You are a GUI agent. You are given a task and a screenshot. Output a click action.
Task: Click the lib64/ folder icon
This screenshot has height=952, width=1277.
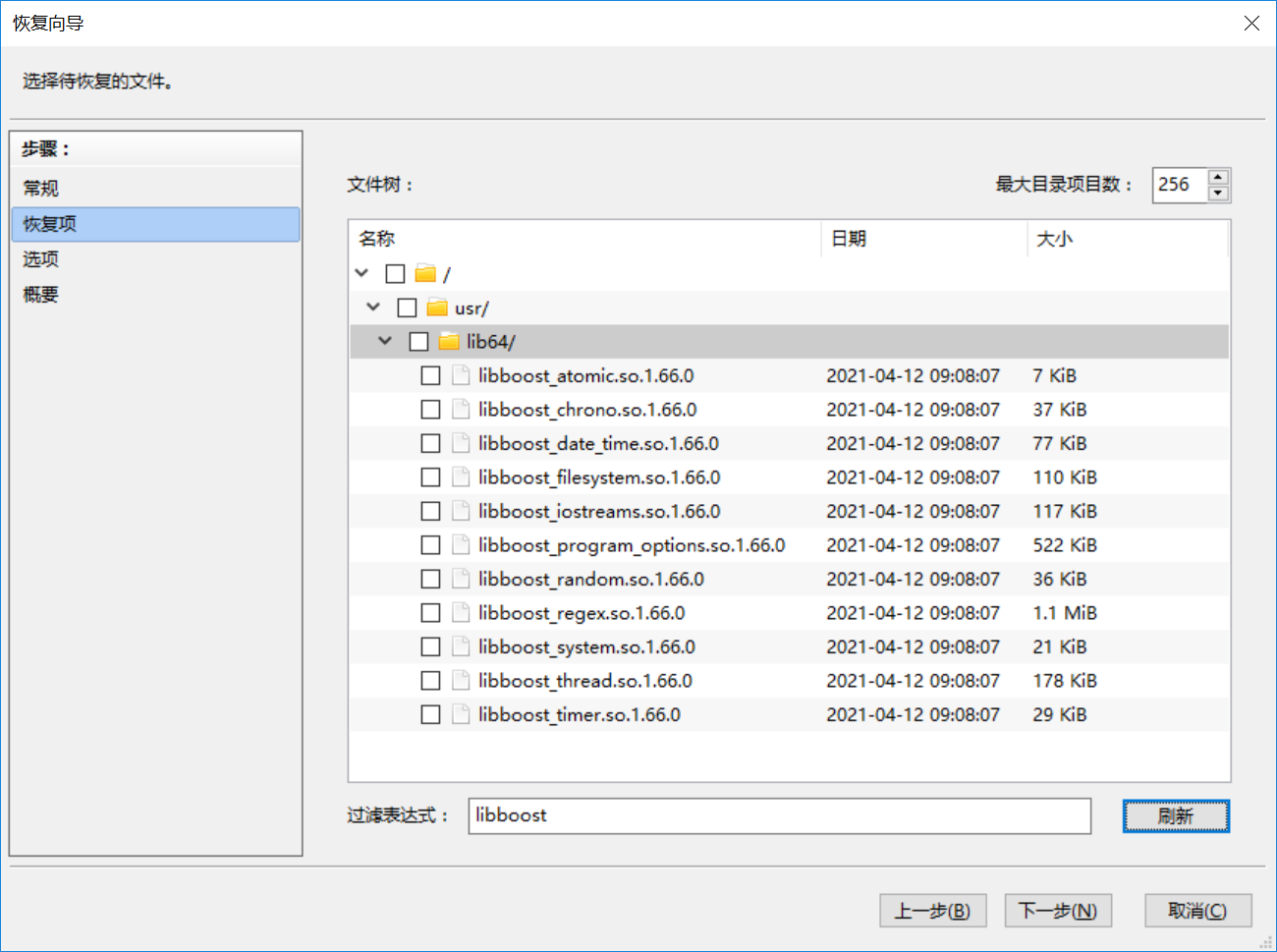point(449,342)
